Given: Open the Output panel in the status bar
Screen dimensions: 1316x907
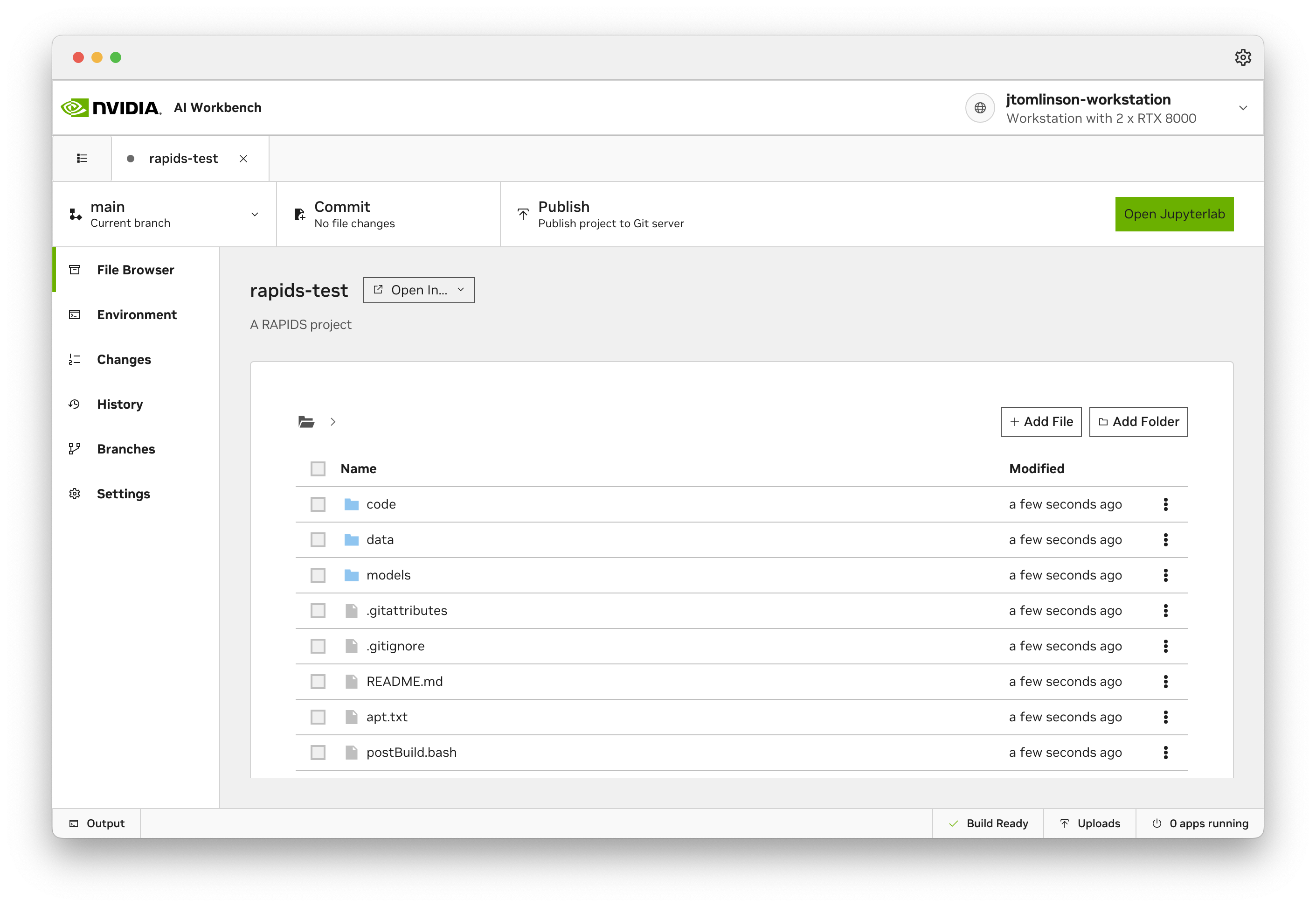Looking at the screenshot, I should tap(97, 823).
